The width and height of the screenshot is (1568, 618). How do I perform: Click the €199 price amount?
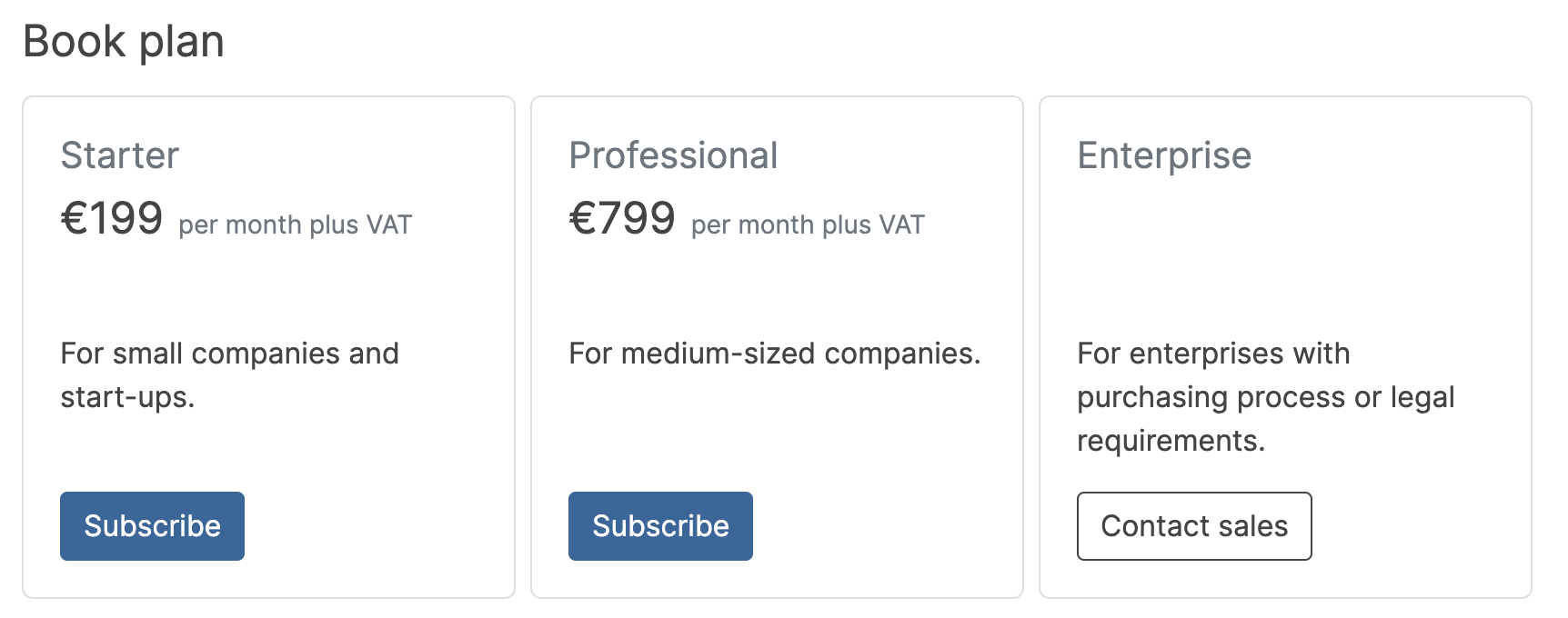coord(112,219)
